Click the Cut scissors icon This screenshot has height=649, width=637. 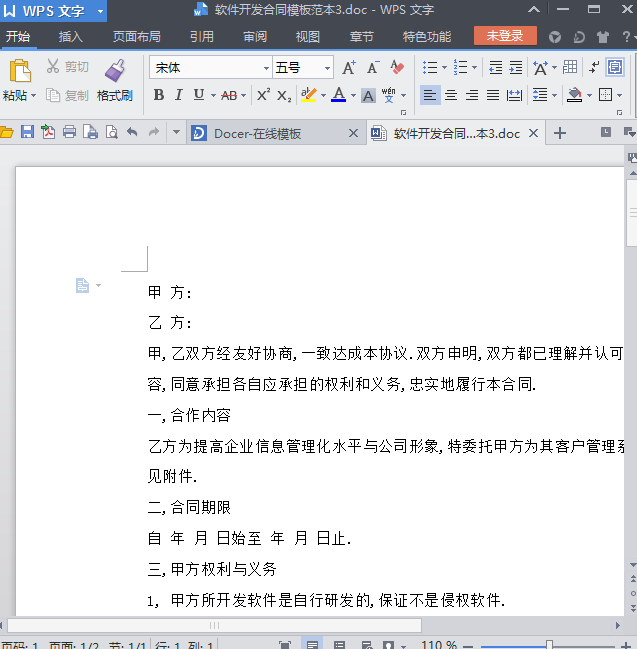coord(53,66)
